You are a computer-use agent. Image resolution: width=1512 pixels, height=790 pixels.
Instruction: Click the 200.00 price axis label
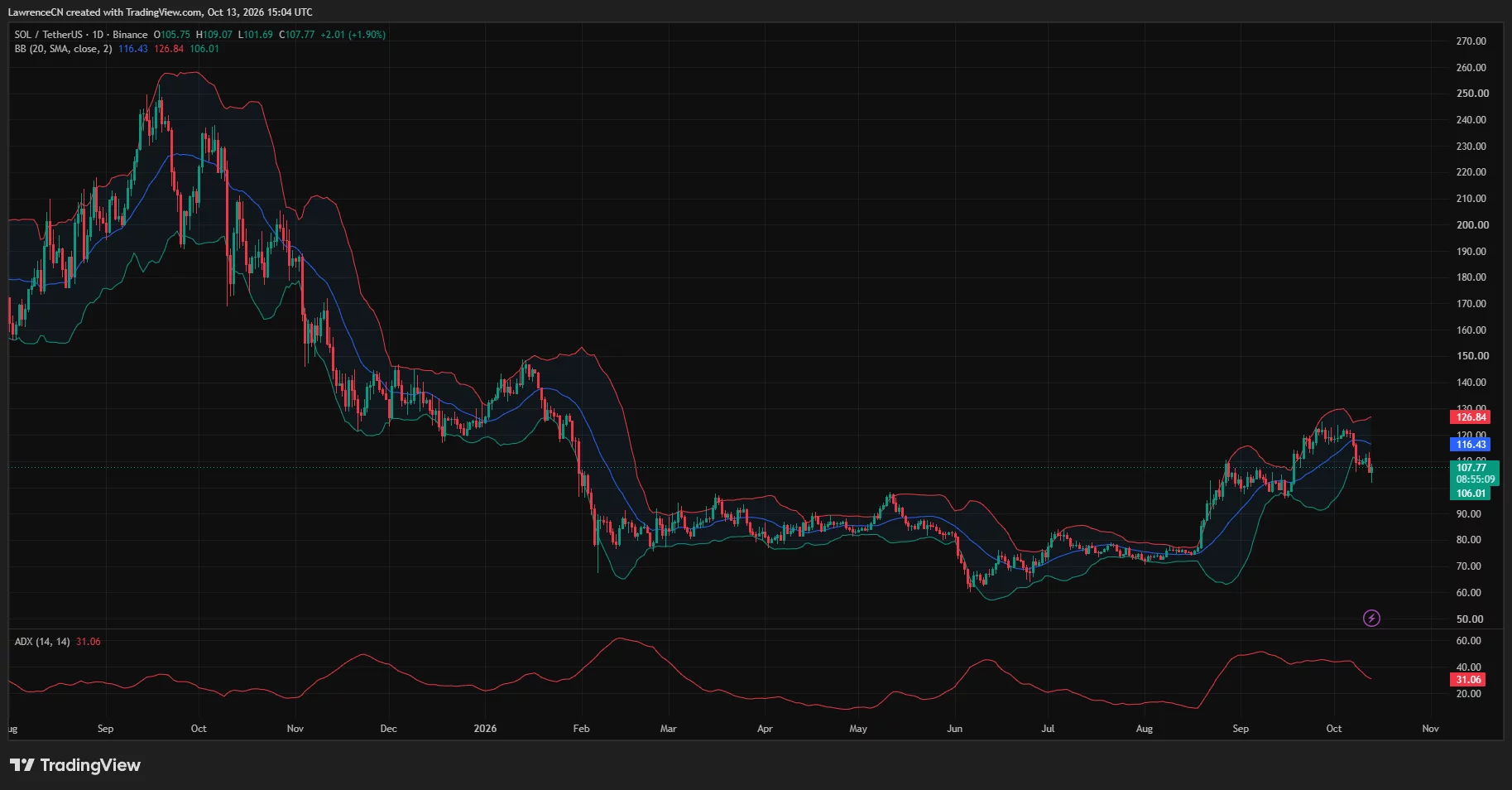pyautogui.click(x=1471, y=225)
